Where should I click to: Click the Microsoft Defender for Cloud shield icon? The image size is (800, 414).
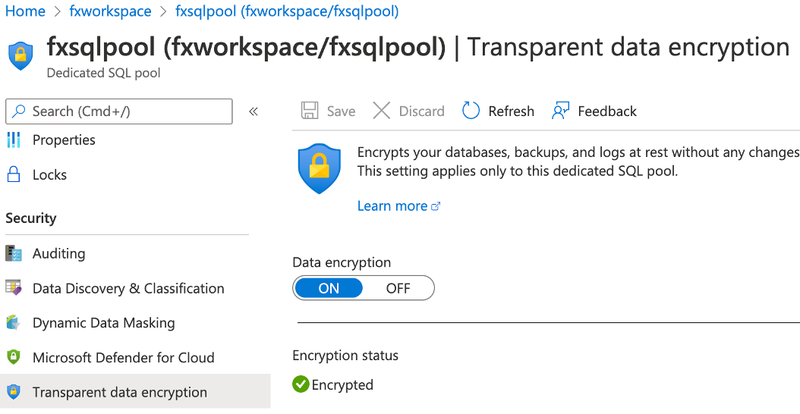click(x=13, y=357)
